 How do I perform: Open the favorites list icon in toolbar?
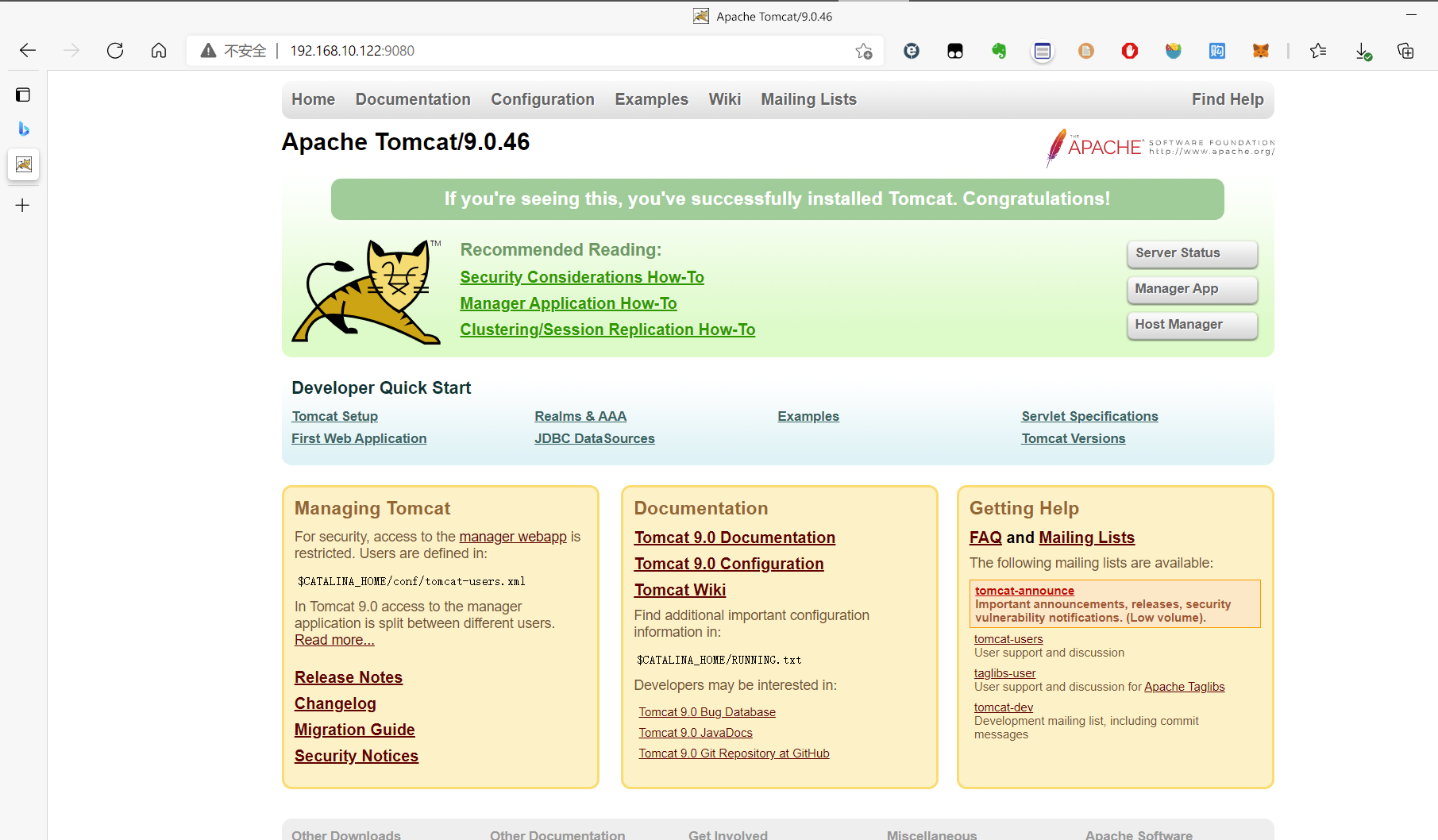coord(1318,51)
